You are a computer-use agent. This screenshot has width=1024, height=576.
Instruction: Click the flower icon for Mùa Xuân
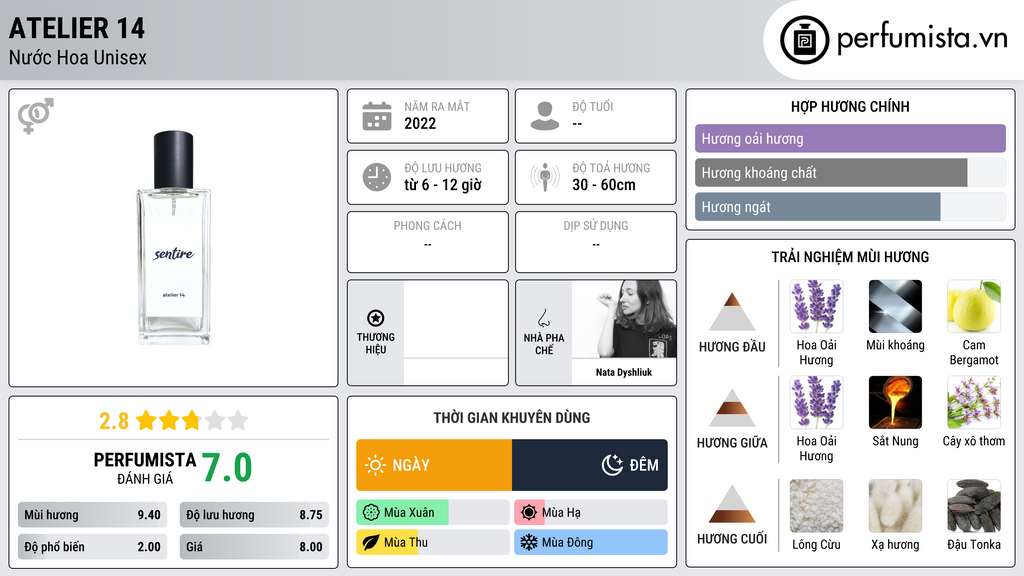(x=371, y=513)
